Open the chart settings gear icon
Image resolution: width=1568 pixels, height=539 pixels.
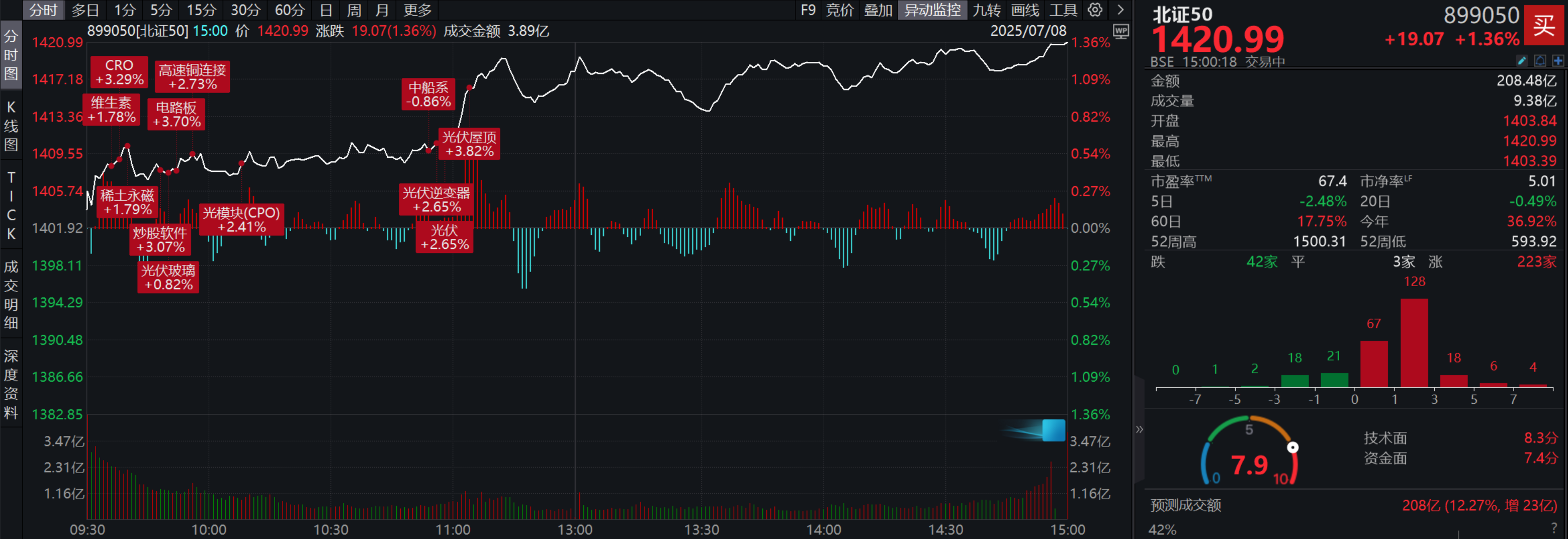[1095, 10]
